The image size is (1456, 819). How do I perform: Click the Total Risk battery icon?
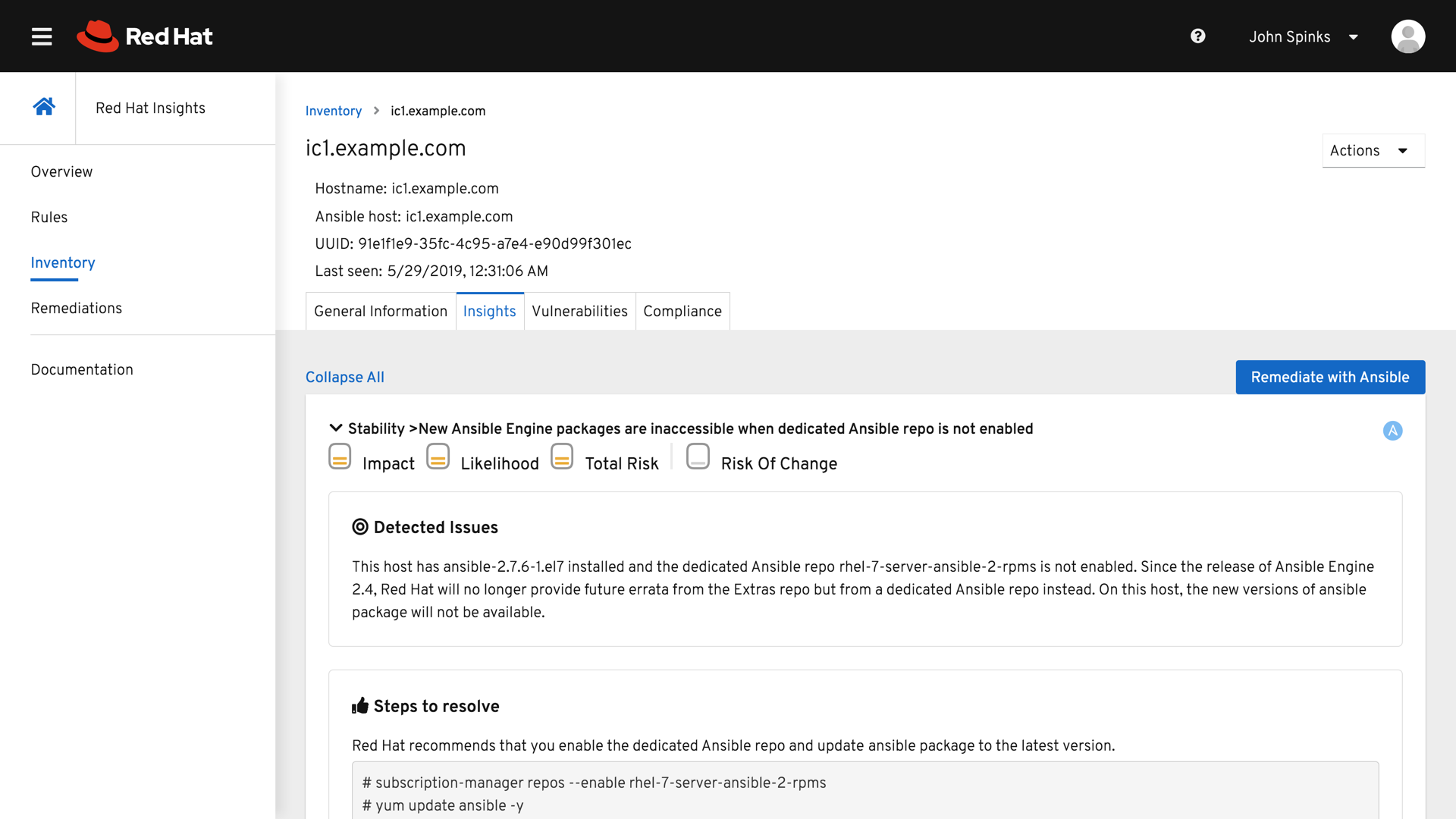562,457
